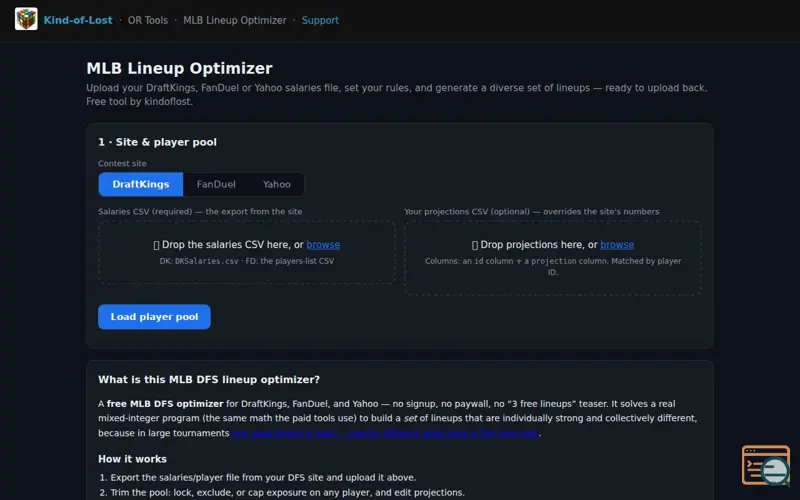The image size is (800, 500).
Task: Open the Kind-of-Lost home link
Action: coord(78,20)
